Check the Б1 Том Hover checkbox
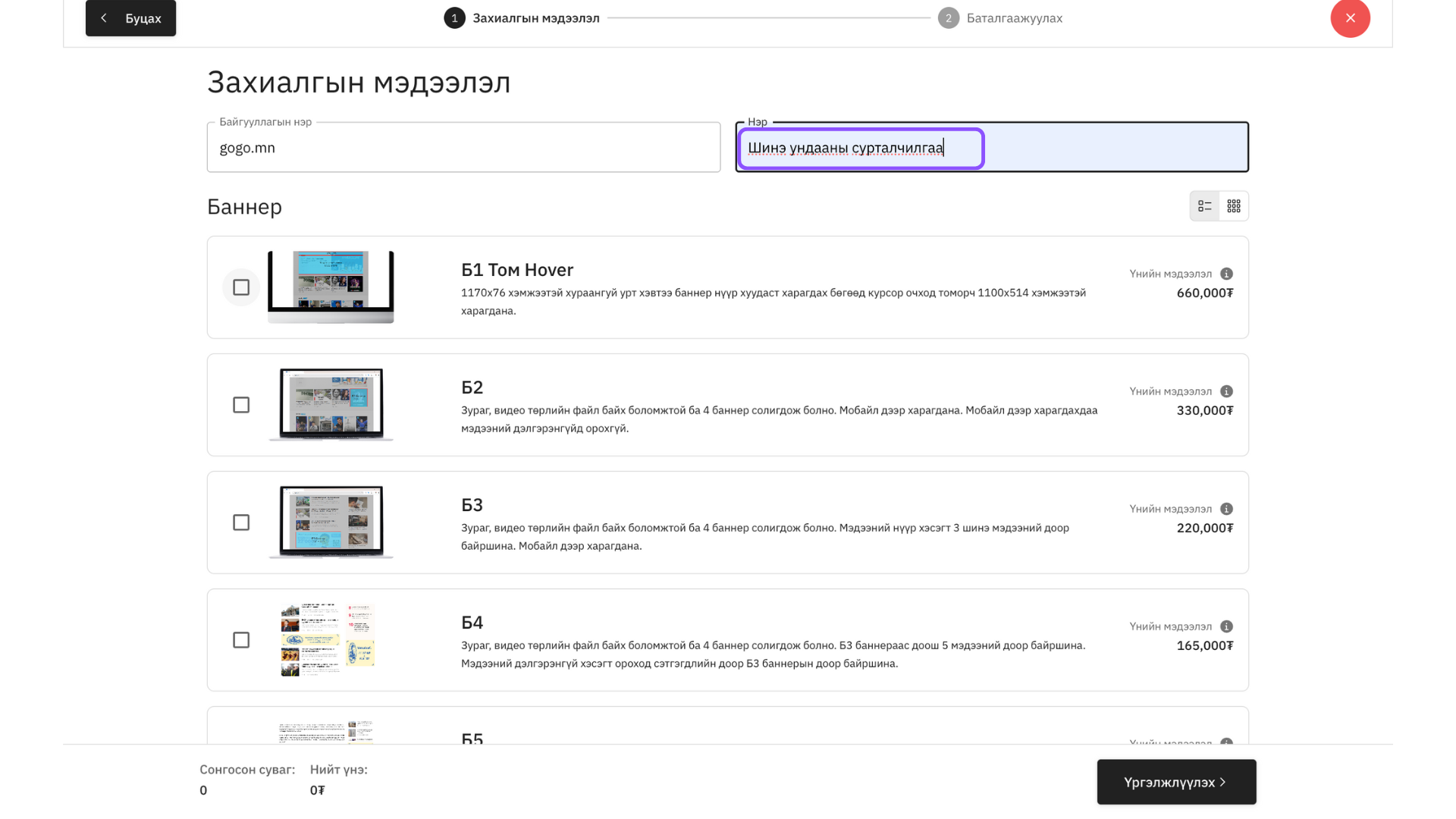 (x=241, y=287)
